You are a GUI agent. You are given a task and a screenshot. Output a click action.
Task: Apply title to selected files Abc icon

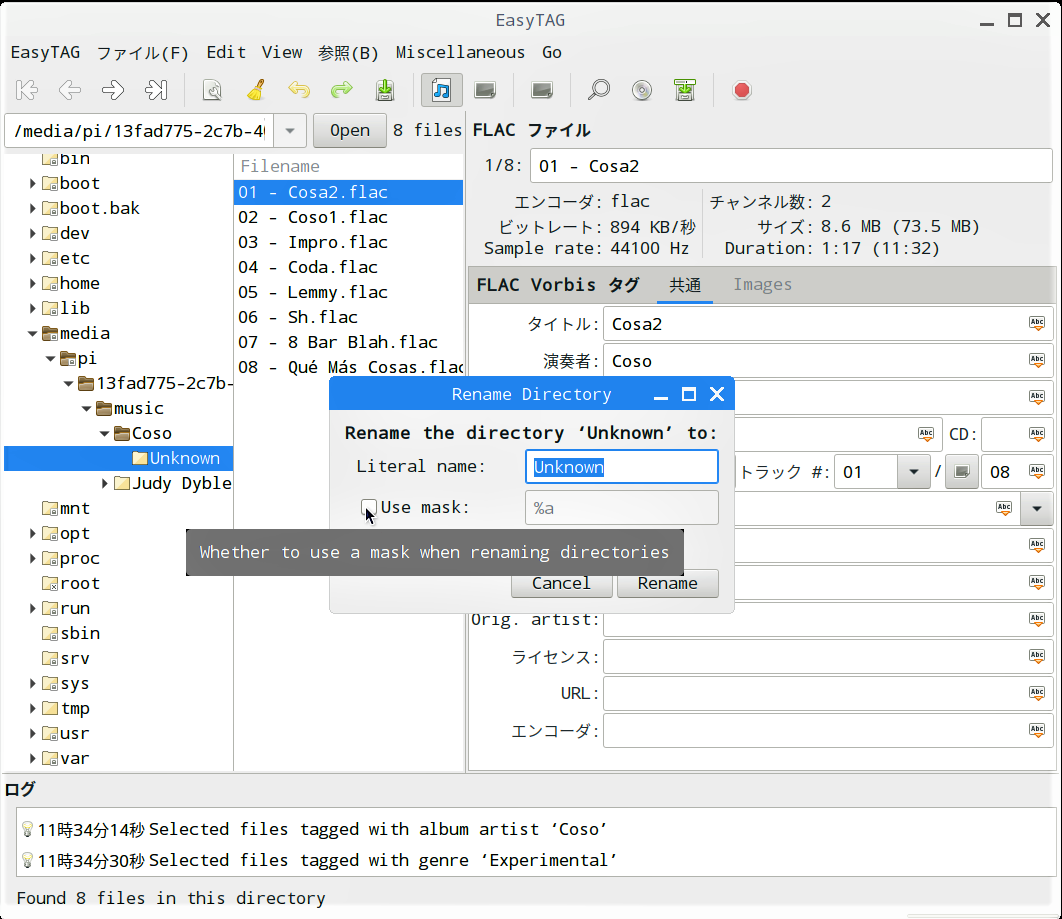coord(1037,324)
